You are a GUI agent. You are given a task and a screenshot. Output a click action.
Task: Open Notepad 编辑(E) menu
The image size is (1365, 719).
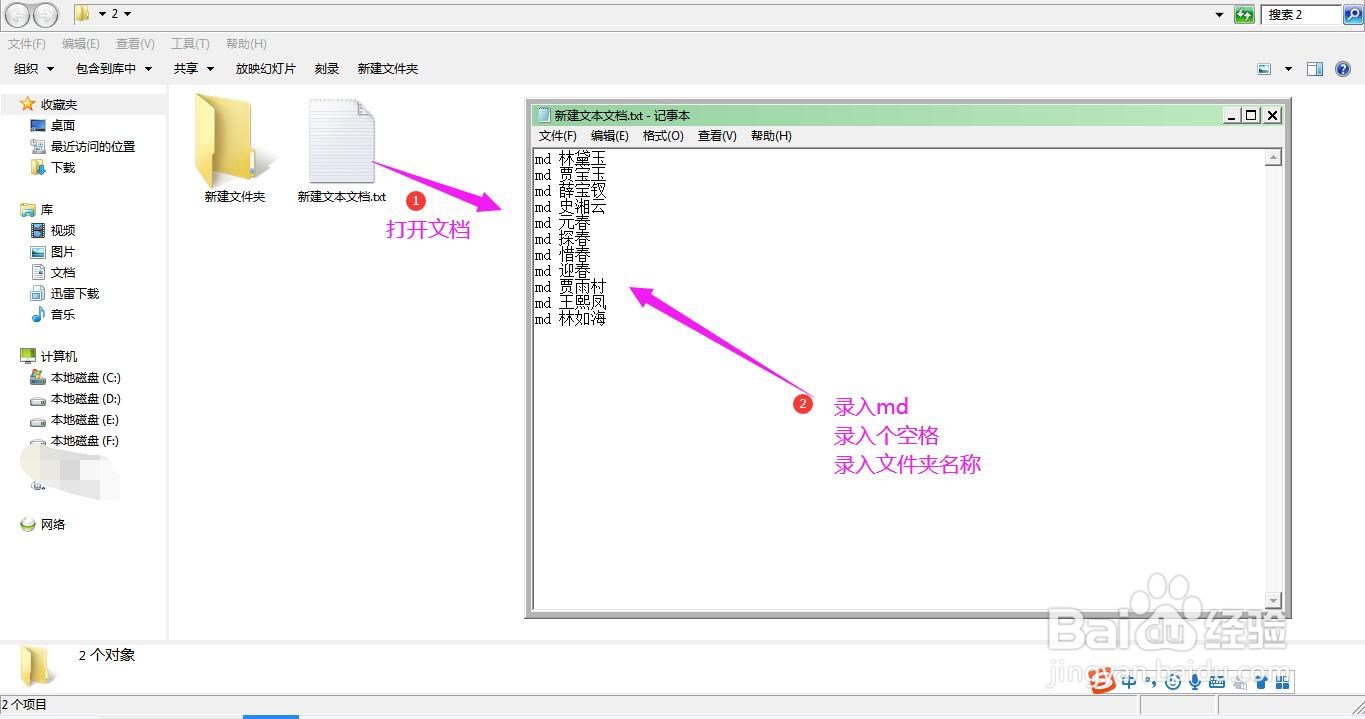click(x=610, y=136)
